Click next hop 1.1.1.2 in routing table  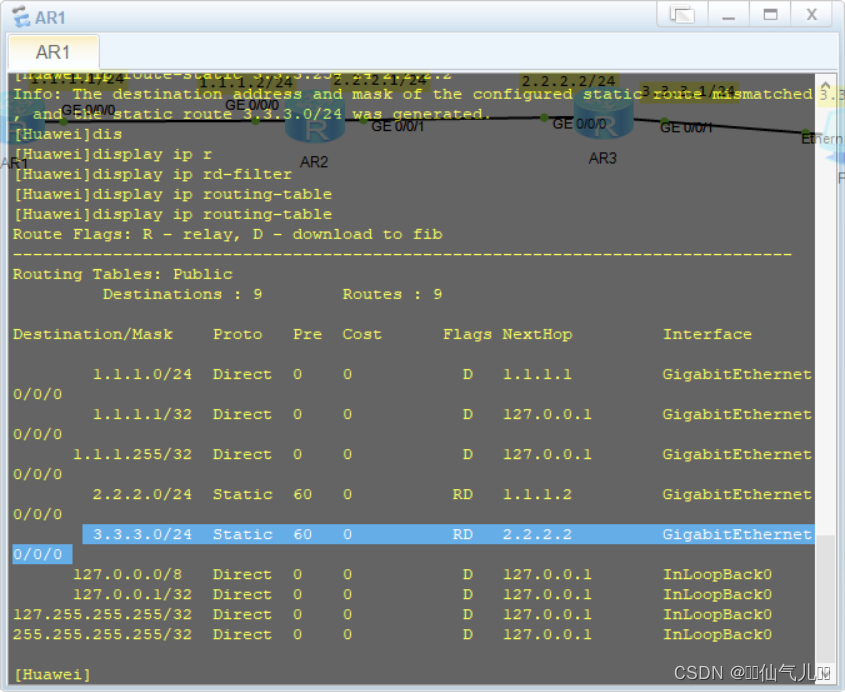537,494
